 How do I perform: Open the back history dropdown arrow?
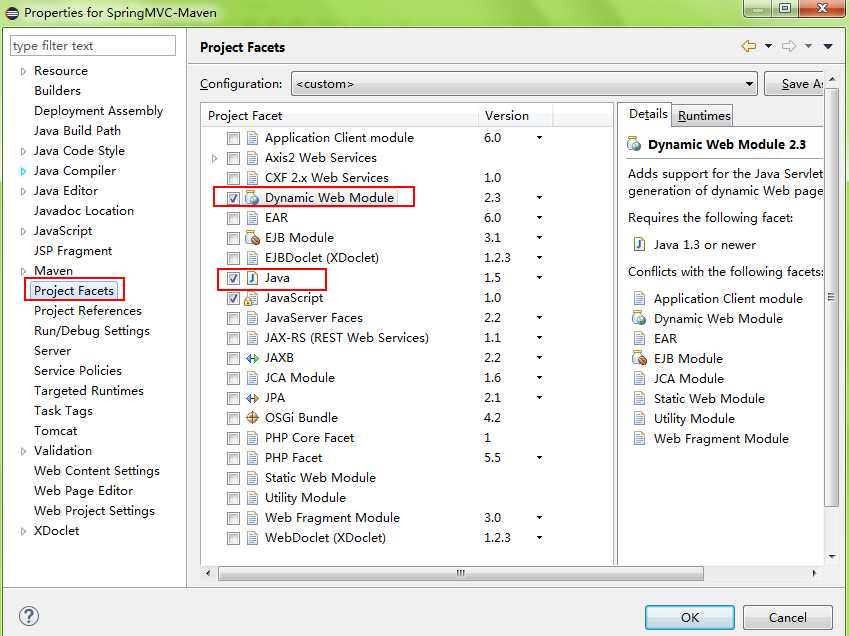(768, 46)
